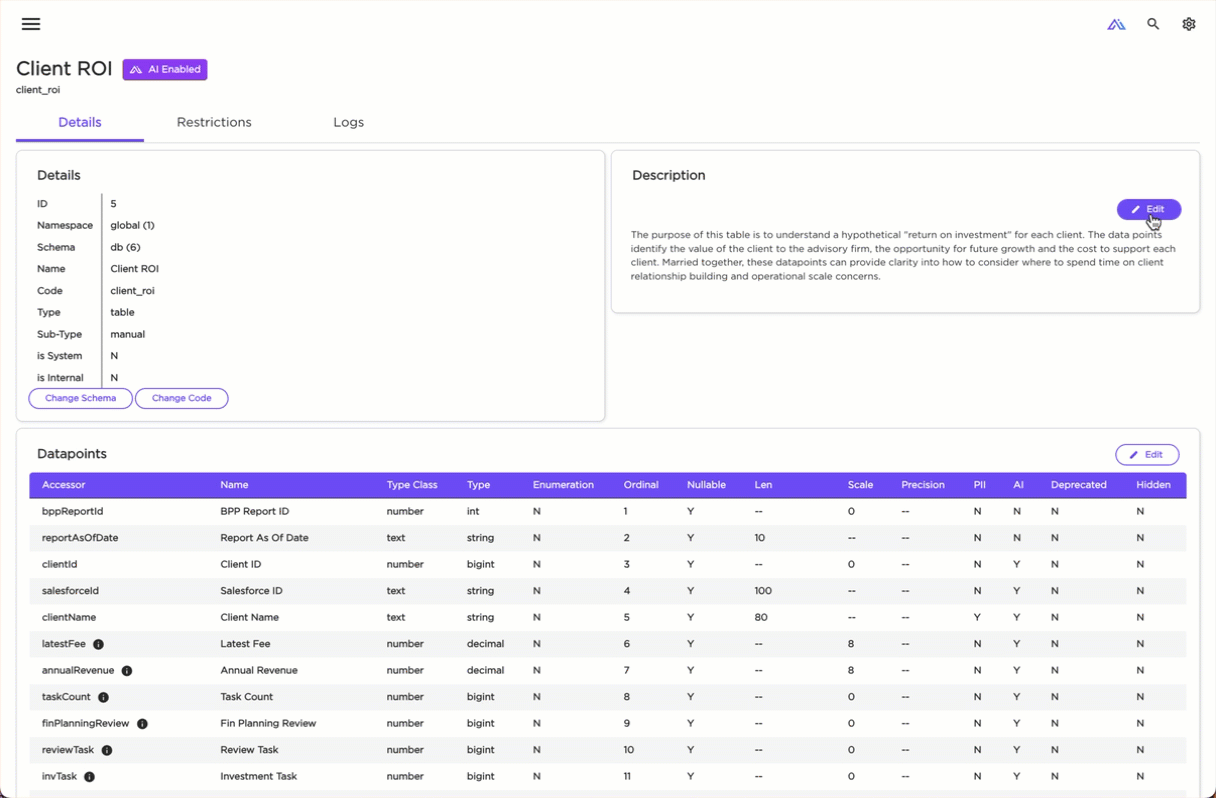Open search with the magnifier icon
This screenshot has width=1216, height=798.
[x=1153, y=24]
